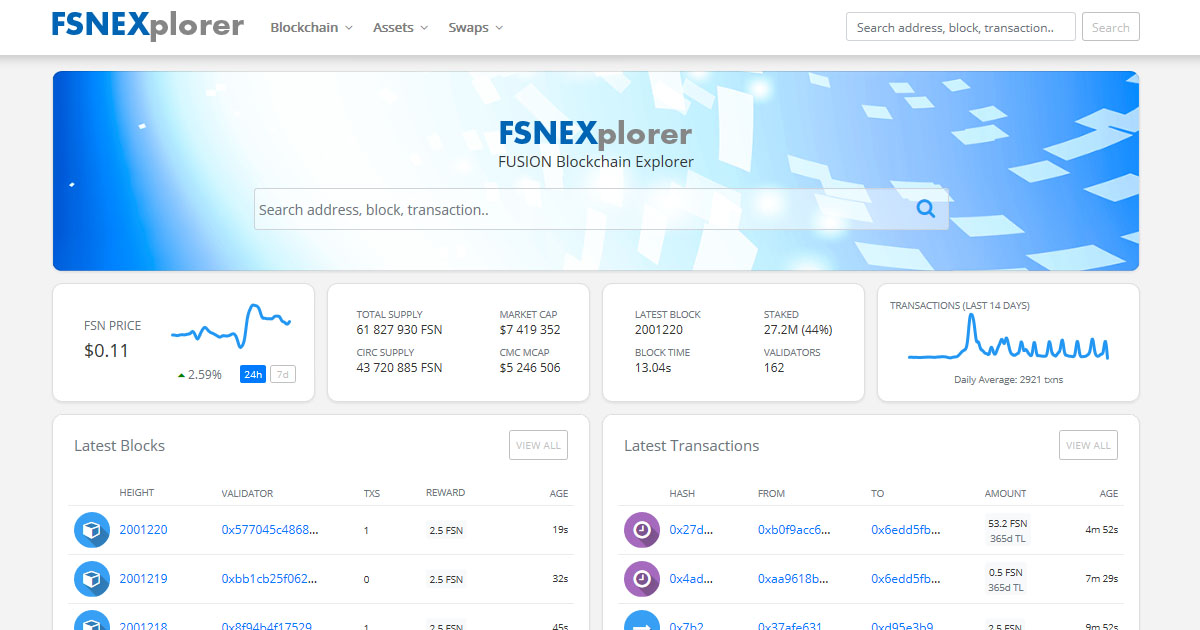This screenshot has height=630, width=1200.
Task: Open sender address 0xaa9618b...
Action: [794, 579]
